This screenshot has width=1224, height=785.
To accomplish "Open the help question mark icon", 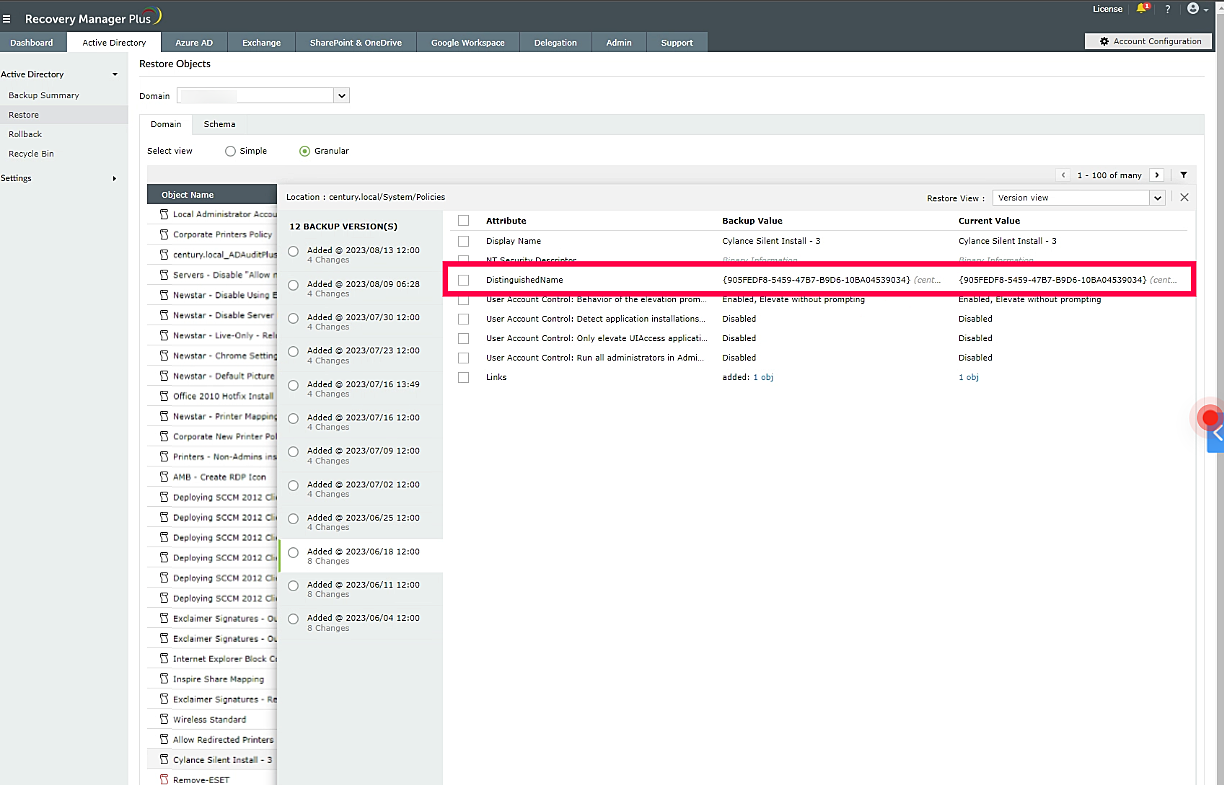I will click(1167, 9).
